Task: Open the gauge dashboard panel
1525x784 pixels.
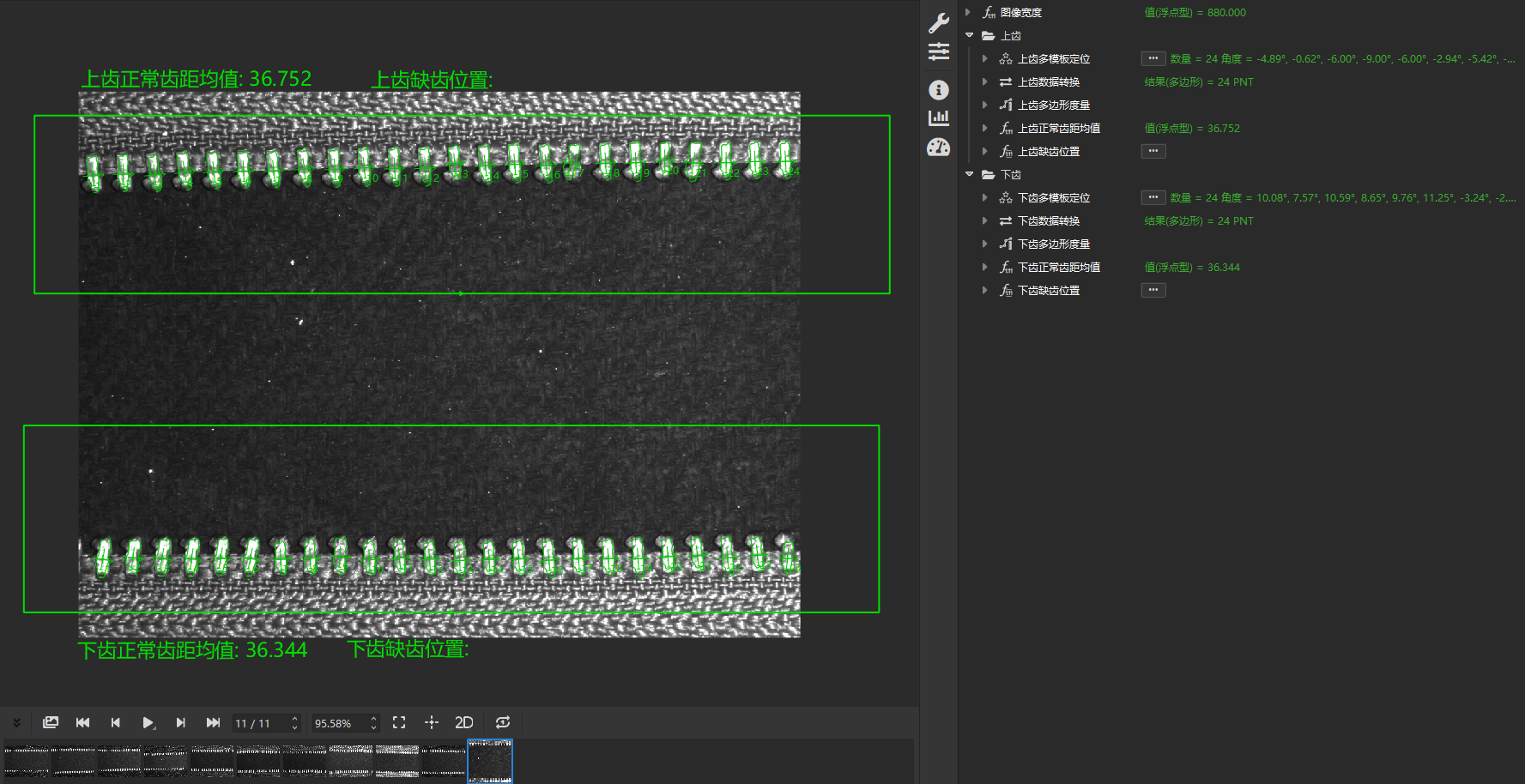Action: (x=939, y=148)
